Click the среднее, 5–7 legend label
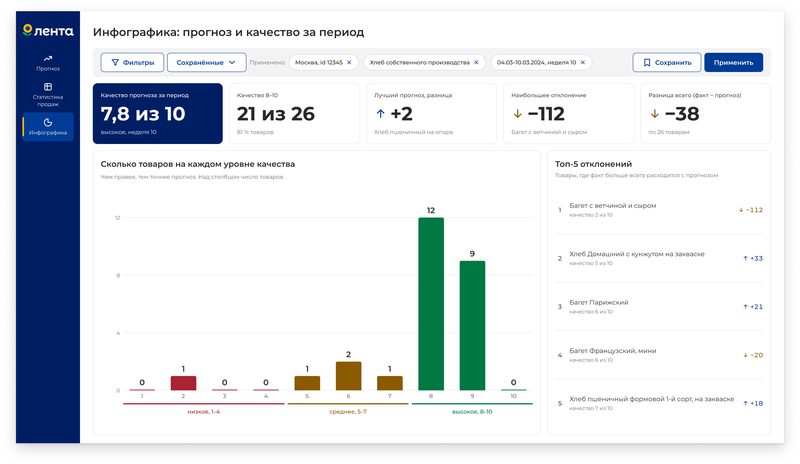Viewport: 800px width, 464px height. coord(348,411)
